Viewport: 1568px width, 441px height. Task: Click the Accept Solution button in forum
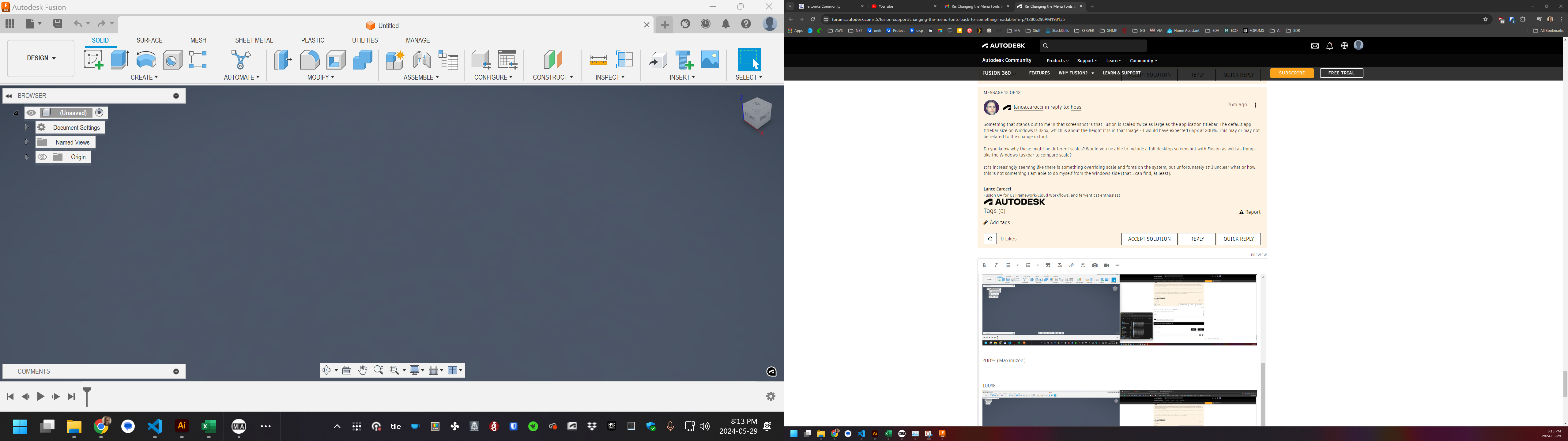1149,239
